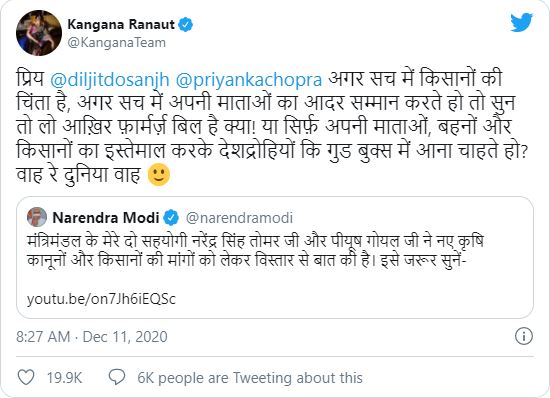Click the smiley emoji in tweet
Screen dimensions: 550x398
point(159,175)
